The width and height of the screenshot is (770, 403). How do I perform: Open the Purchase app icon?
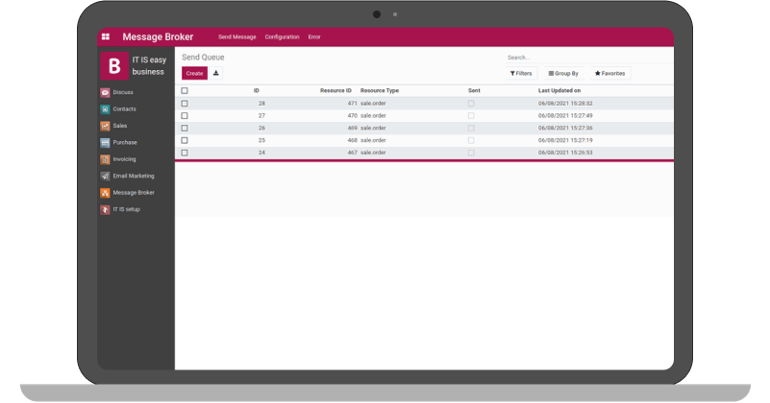coord(105,143)
